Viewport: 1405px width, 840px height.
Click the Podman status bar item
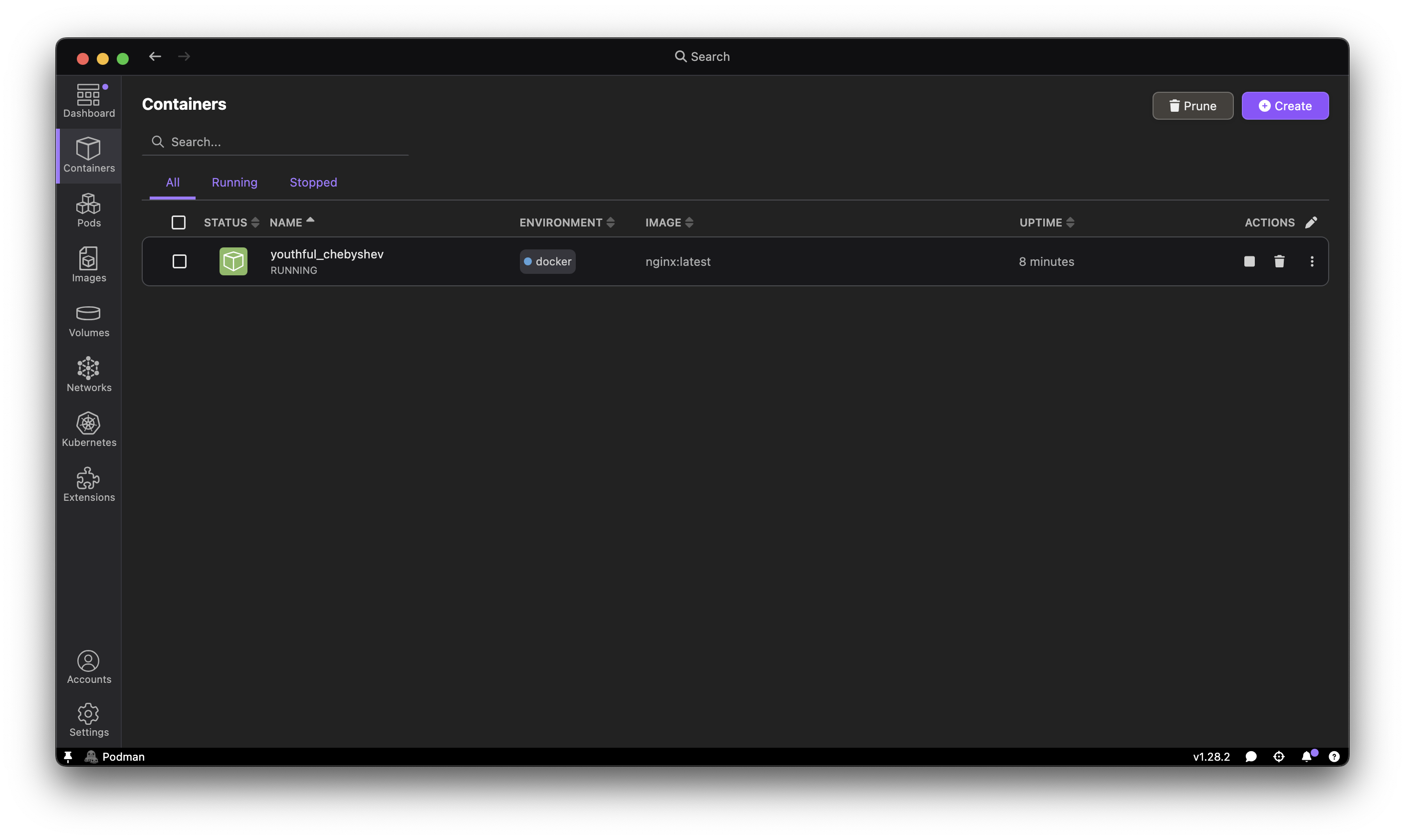click(x=115, y=757)
